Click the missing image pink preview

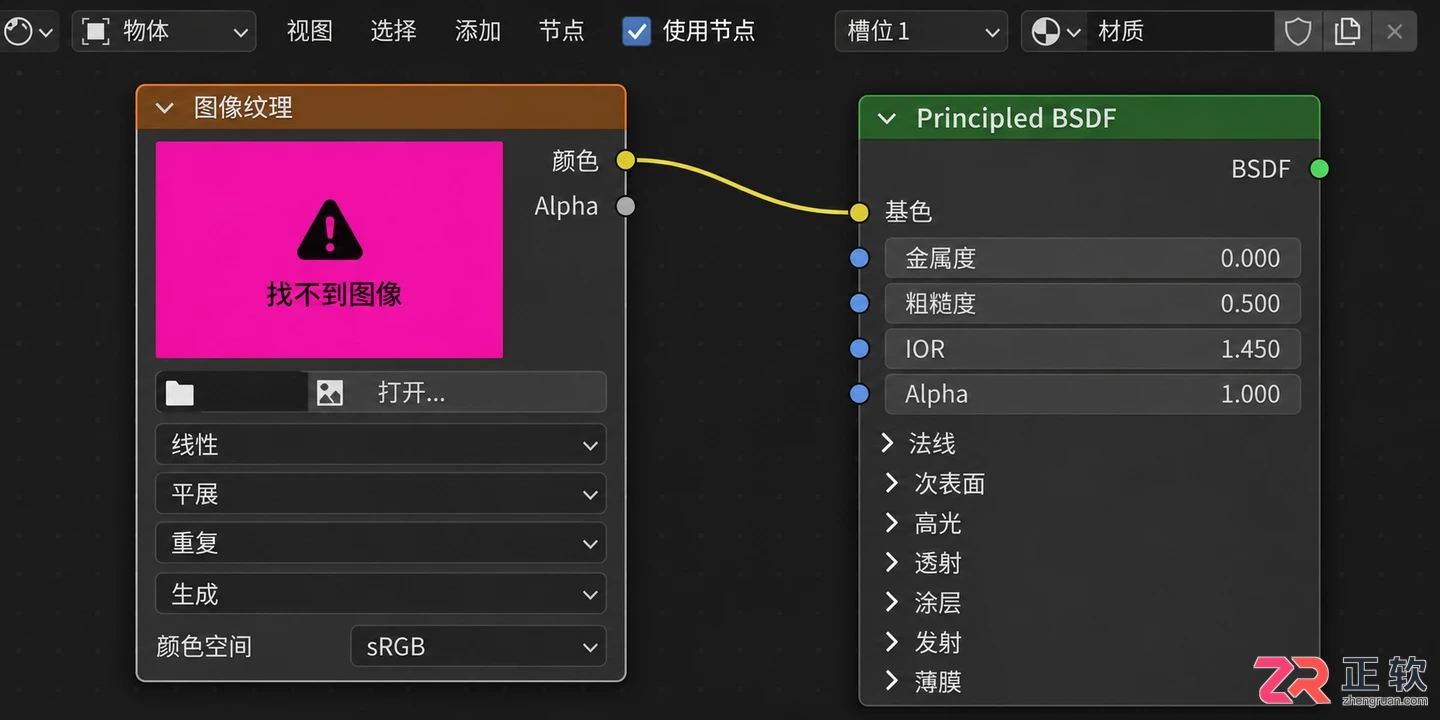(329, 249)
